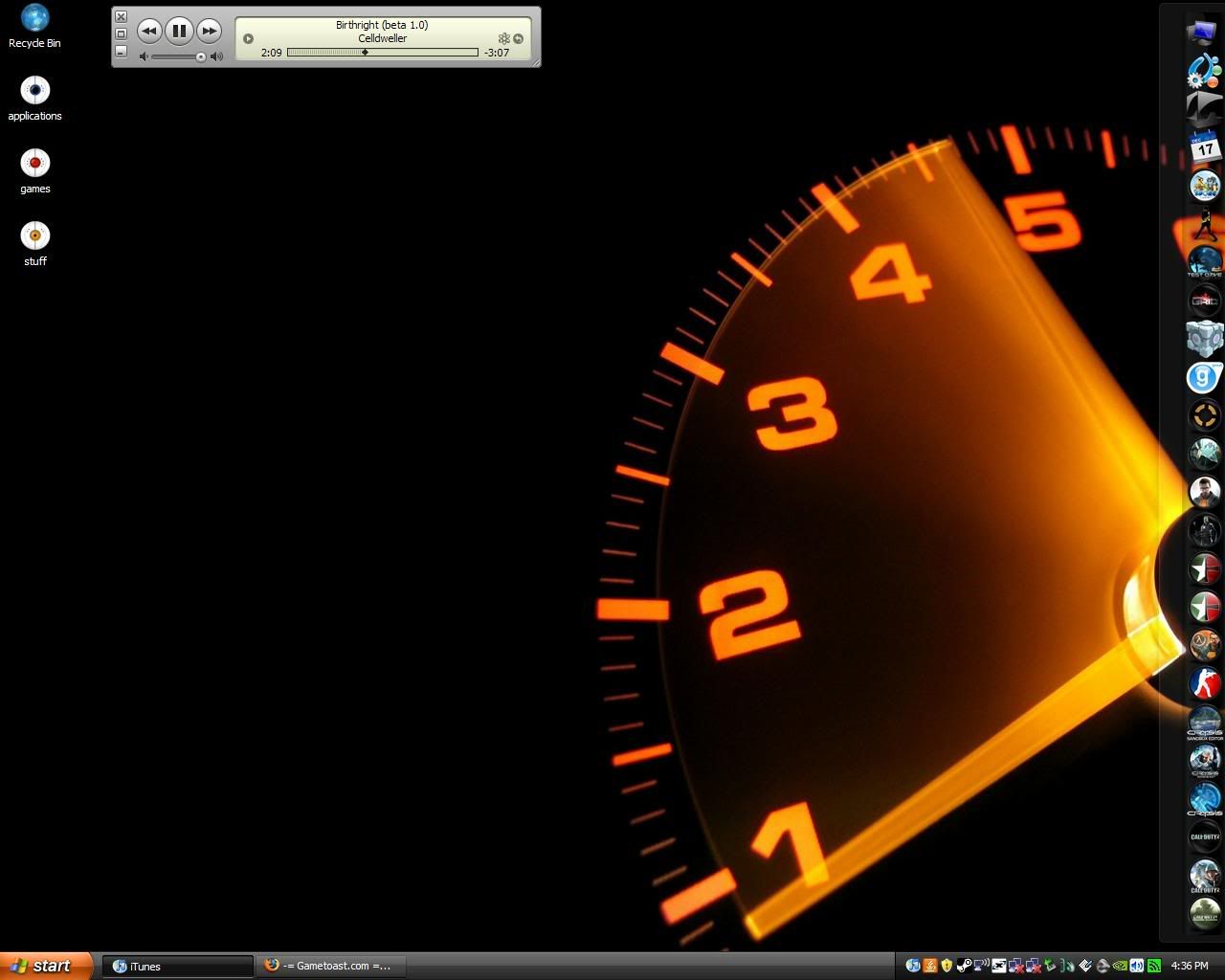The width and height of the screenshot is (1225, 980).
Task: Switch to Gametoast.com Firefox taskbar button
Action: (331, 966)
